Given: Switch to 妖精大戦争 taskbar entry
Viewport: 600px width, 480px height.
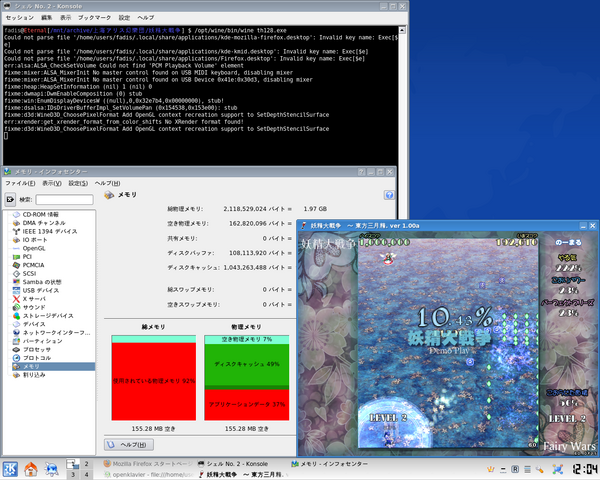Looking at the screenshot, I should (241, 475).
